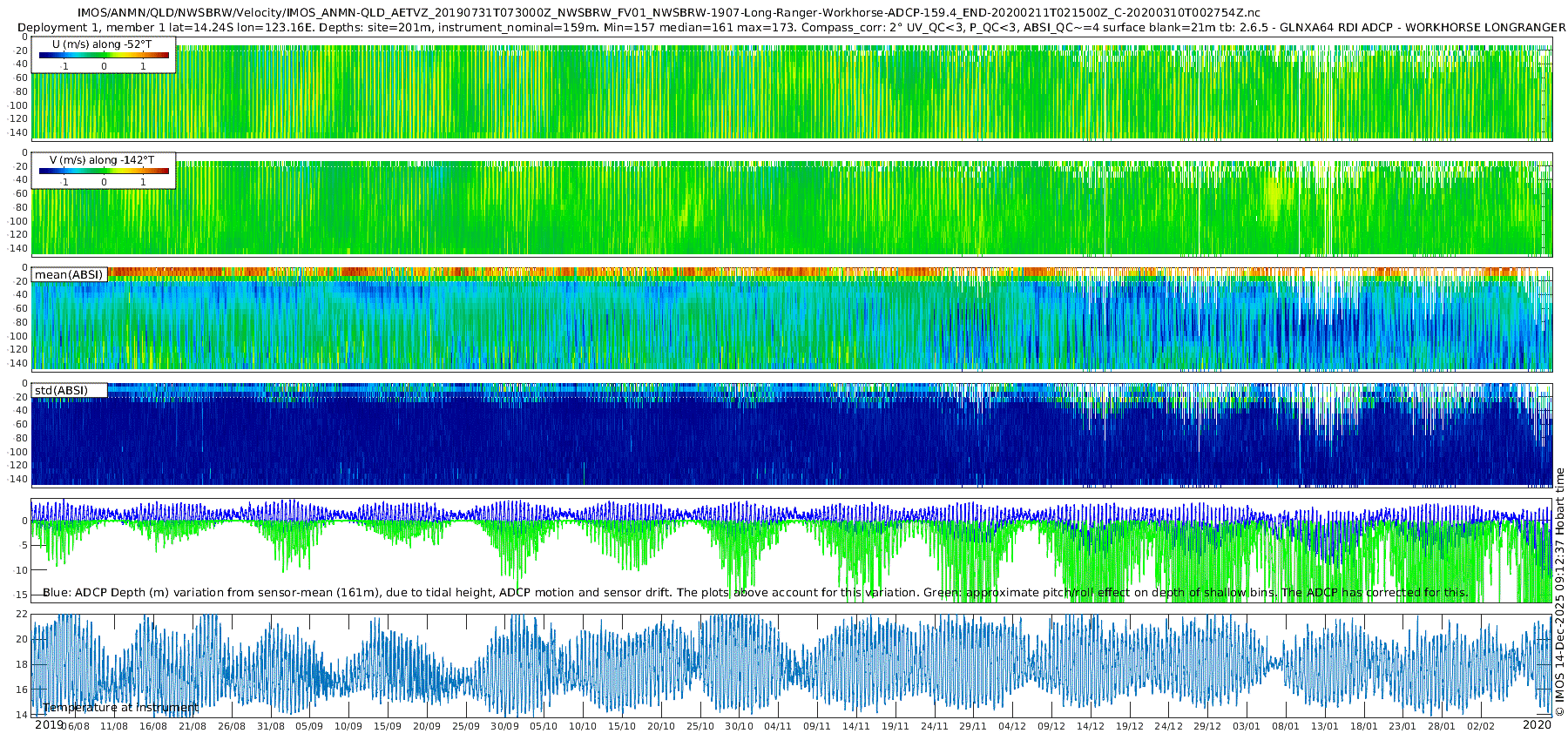Click the 'Temperature at instrument' label
Viewport: 1568px width, 740px height.
click(x=120, y=708)
